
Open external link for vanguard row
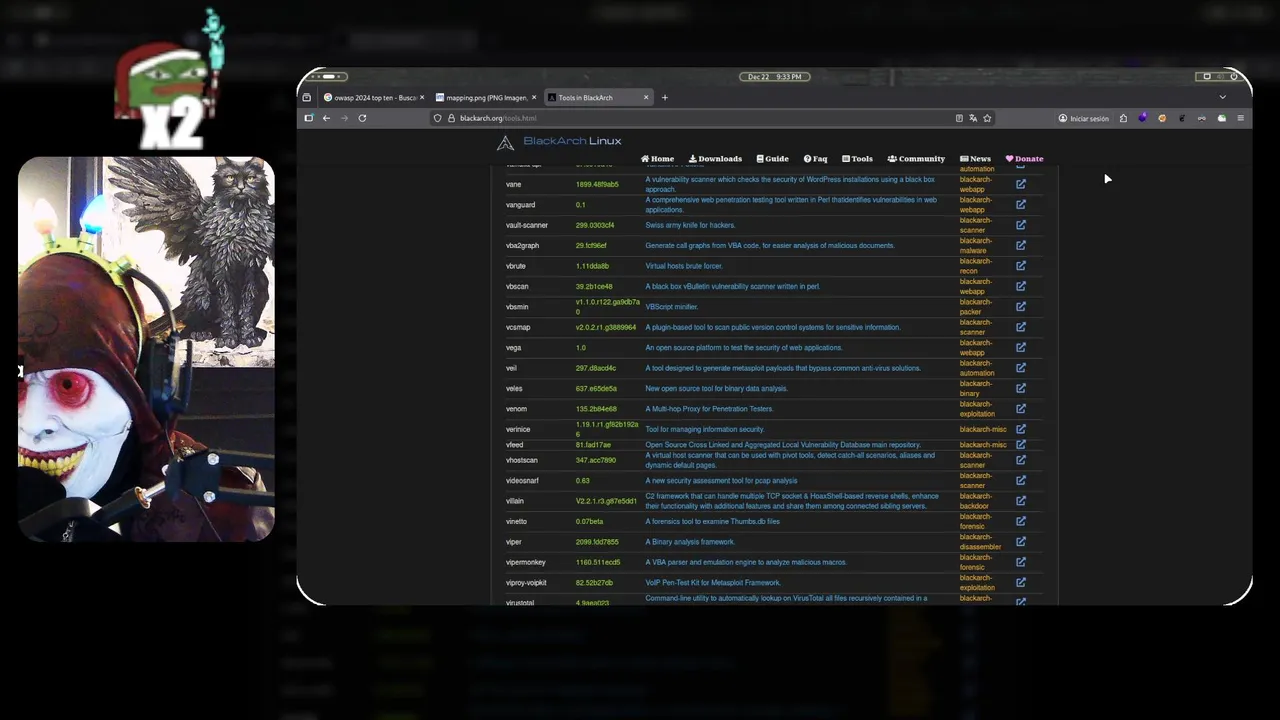pyautogui.click(x=1021, y=204)
